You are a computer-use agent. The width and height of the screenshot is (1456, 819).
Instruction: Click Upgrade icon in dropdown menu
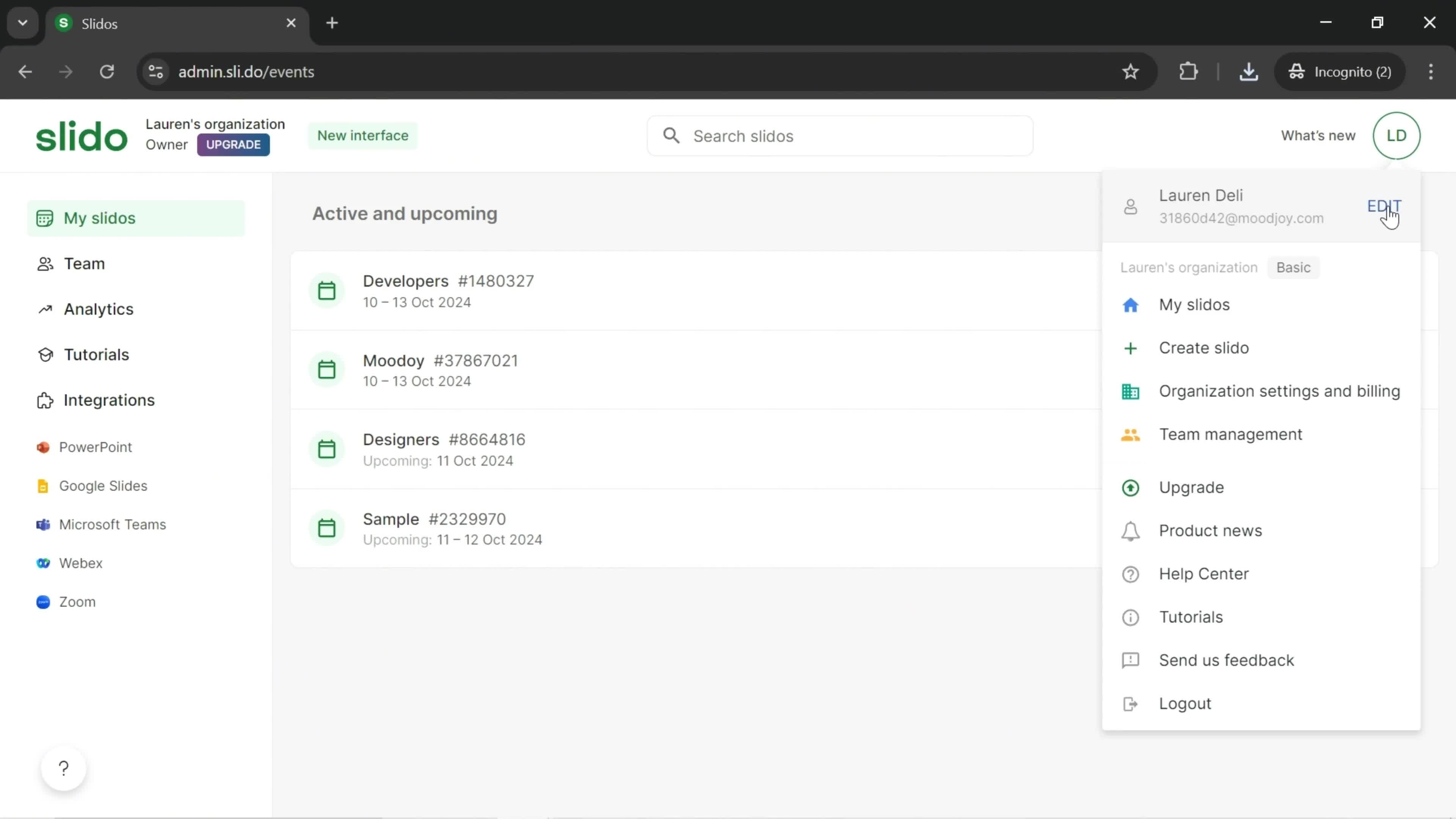(1131, 487)
